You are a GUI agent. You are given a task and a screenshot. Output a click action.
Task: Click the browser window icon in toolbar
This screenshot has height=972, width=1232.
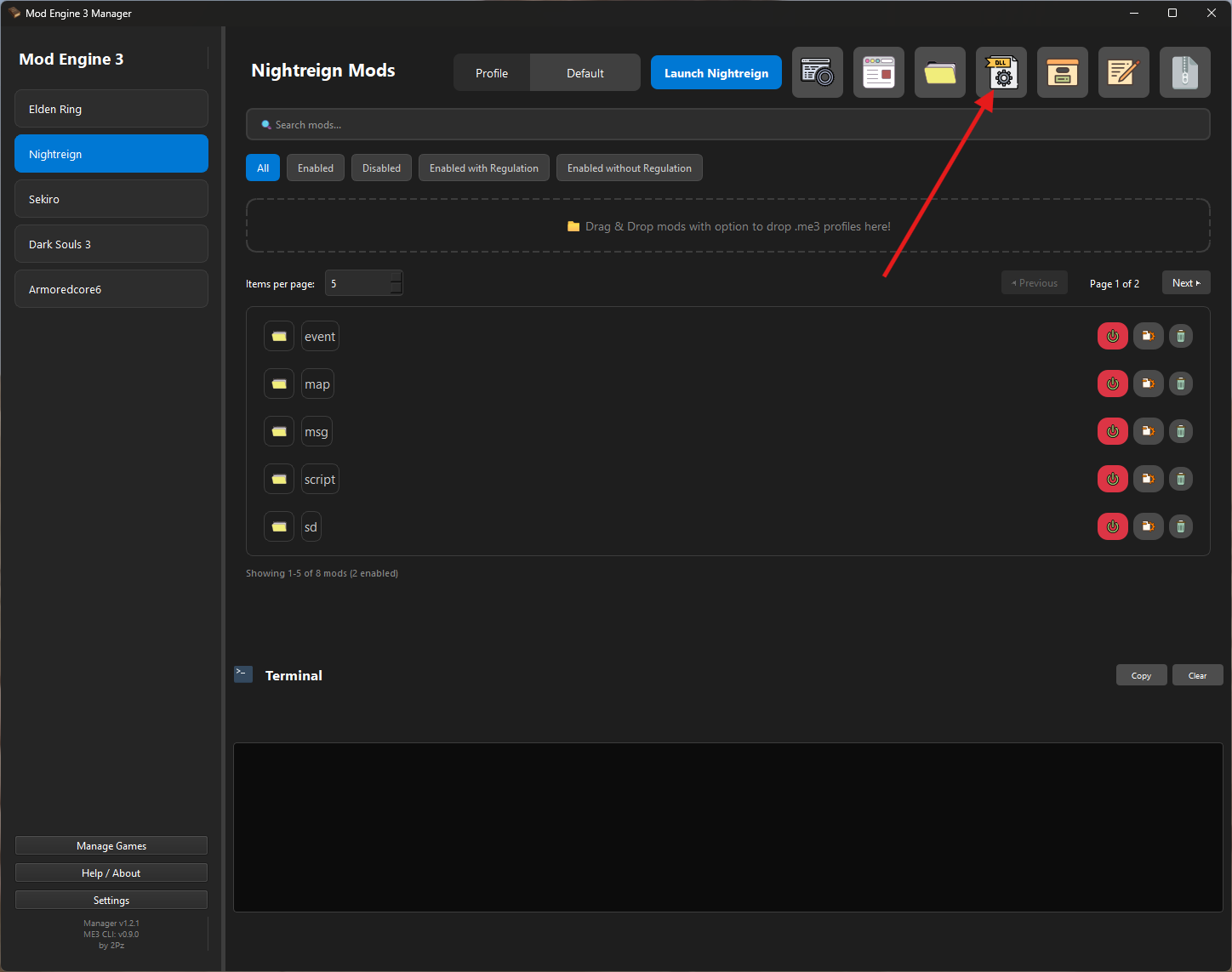(879, 73)
